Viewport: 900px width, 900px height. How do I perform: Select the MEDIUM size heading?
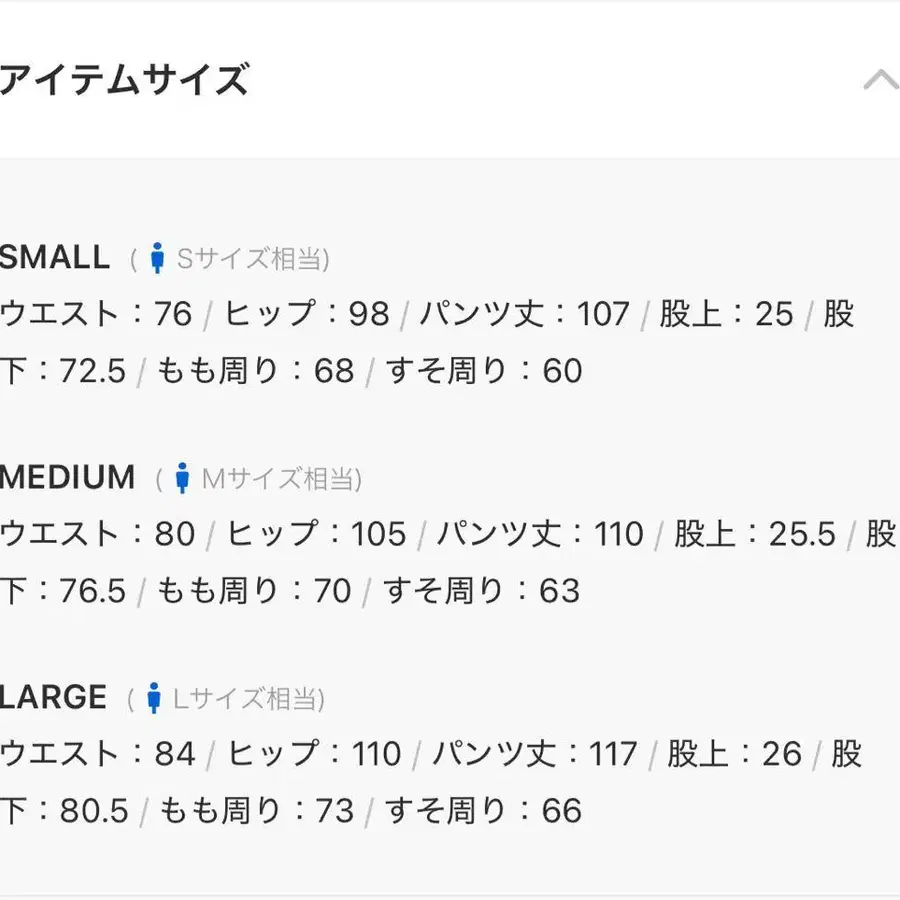(x=67, y=477)
